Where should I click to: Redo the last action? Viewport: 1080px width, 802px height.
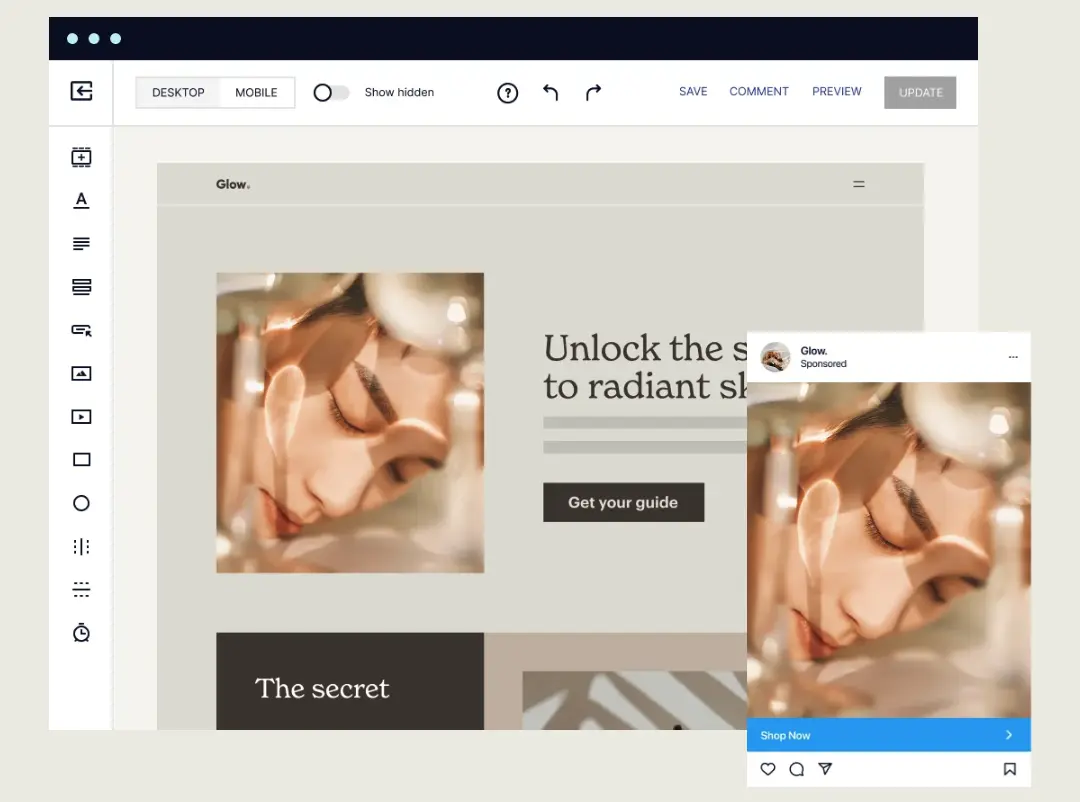[x=592, y=92]
